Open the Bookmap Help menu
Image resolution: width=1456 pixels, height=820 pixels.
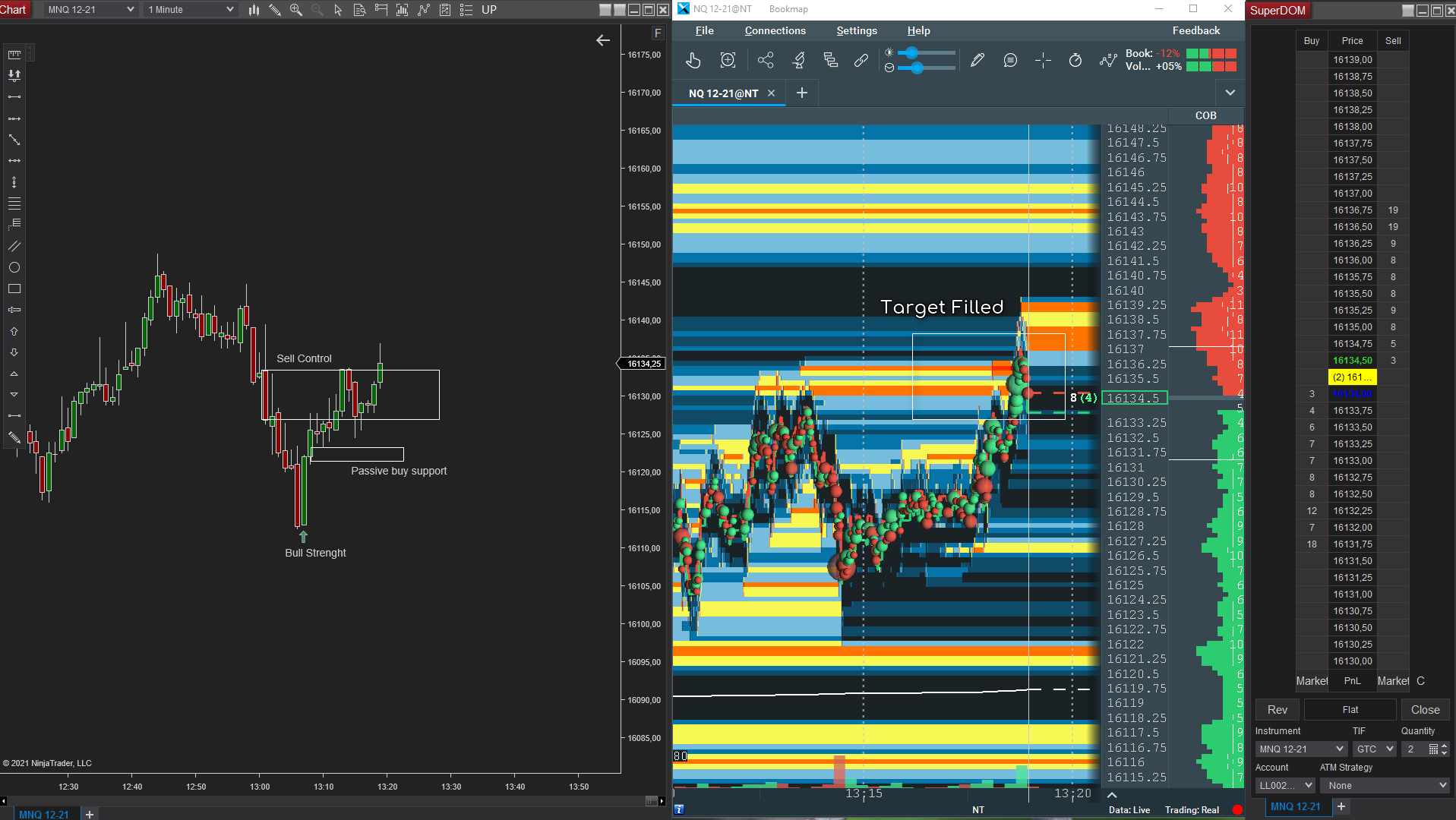pos(919,30)
